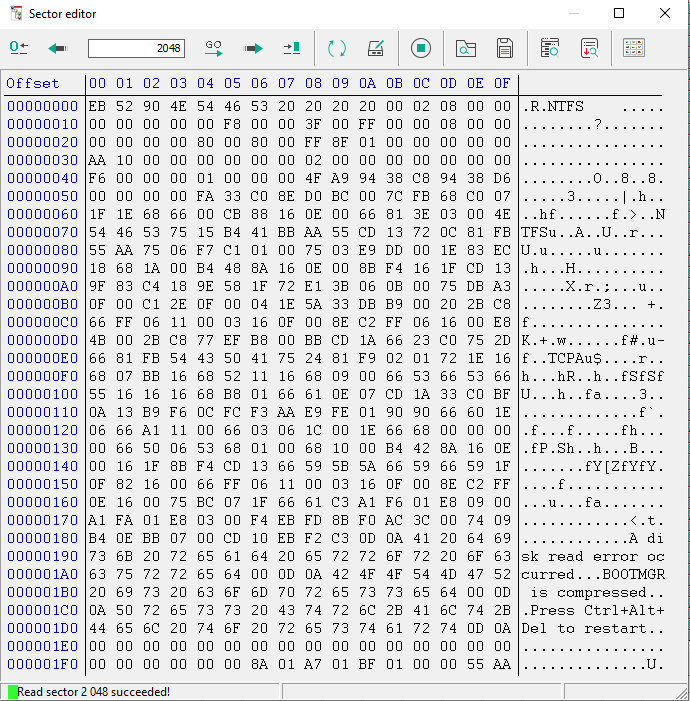The height and width of the screenshot is (701, 690).
Task: Click the 08 column header
Action: [x=313, y=84]
